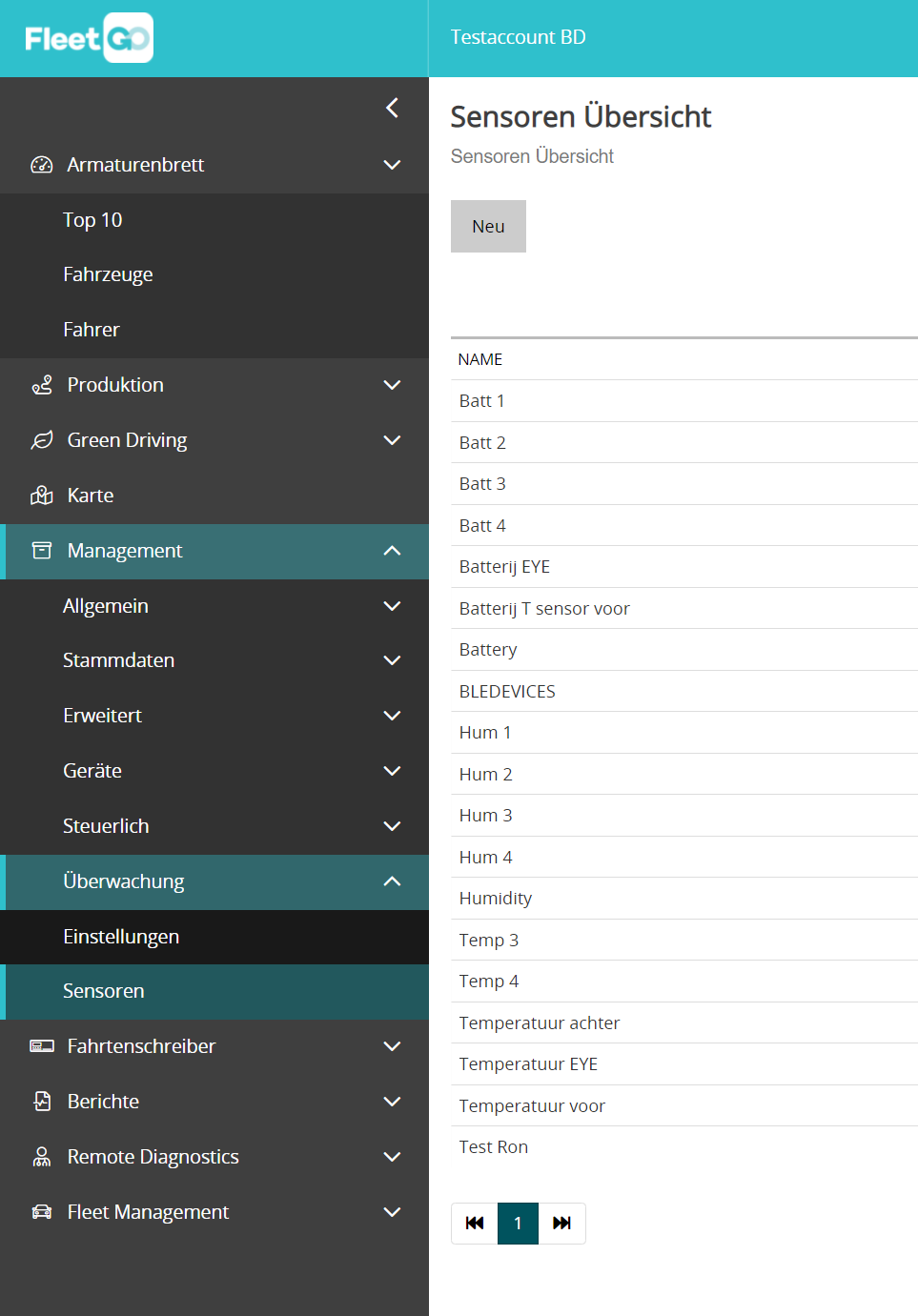
Task: Open sensor row Batt 2
Action: [x=684, y=443]
